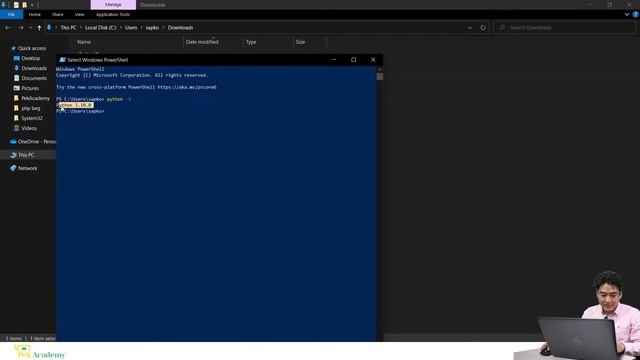Click the OneDrive cloud icon
This screenshot has width=640, height=360.
[x=13, y=142]
